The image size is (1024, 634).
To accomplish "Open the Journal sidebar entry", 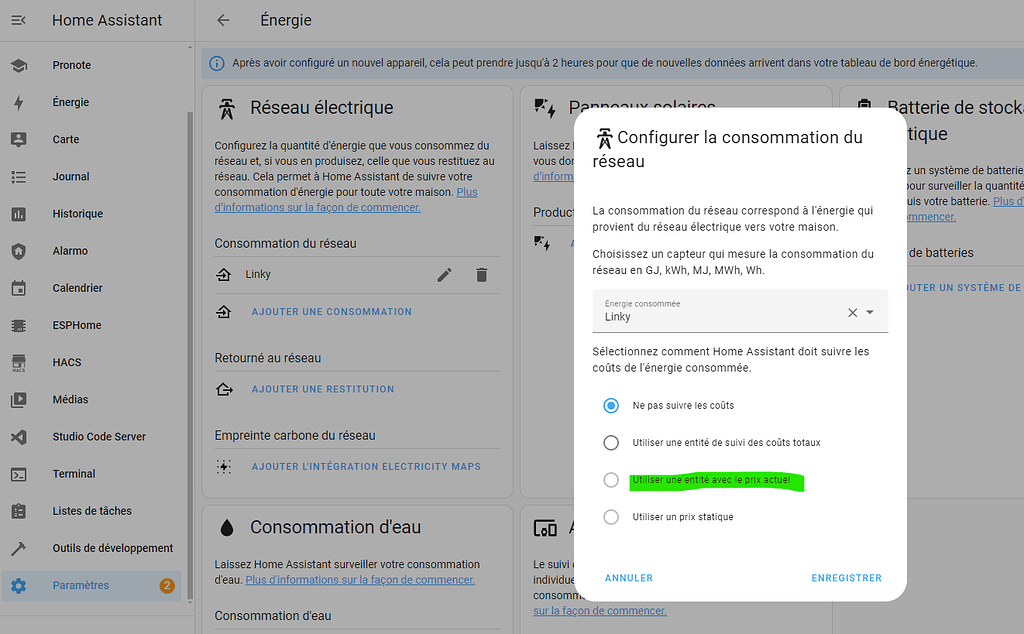I will coord(71,176).
